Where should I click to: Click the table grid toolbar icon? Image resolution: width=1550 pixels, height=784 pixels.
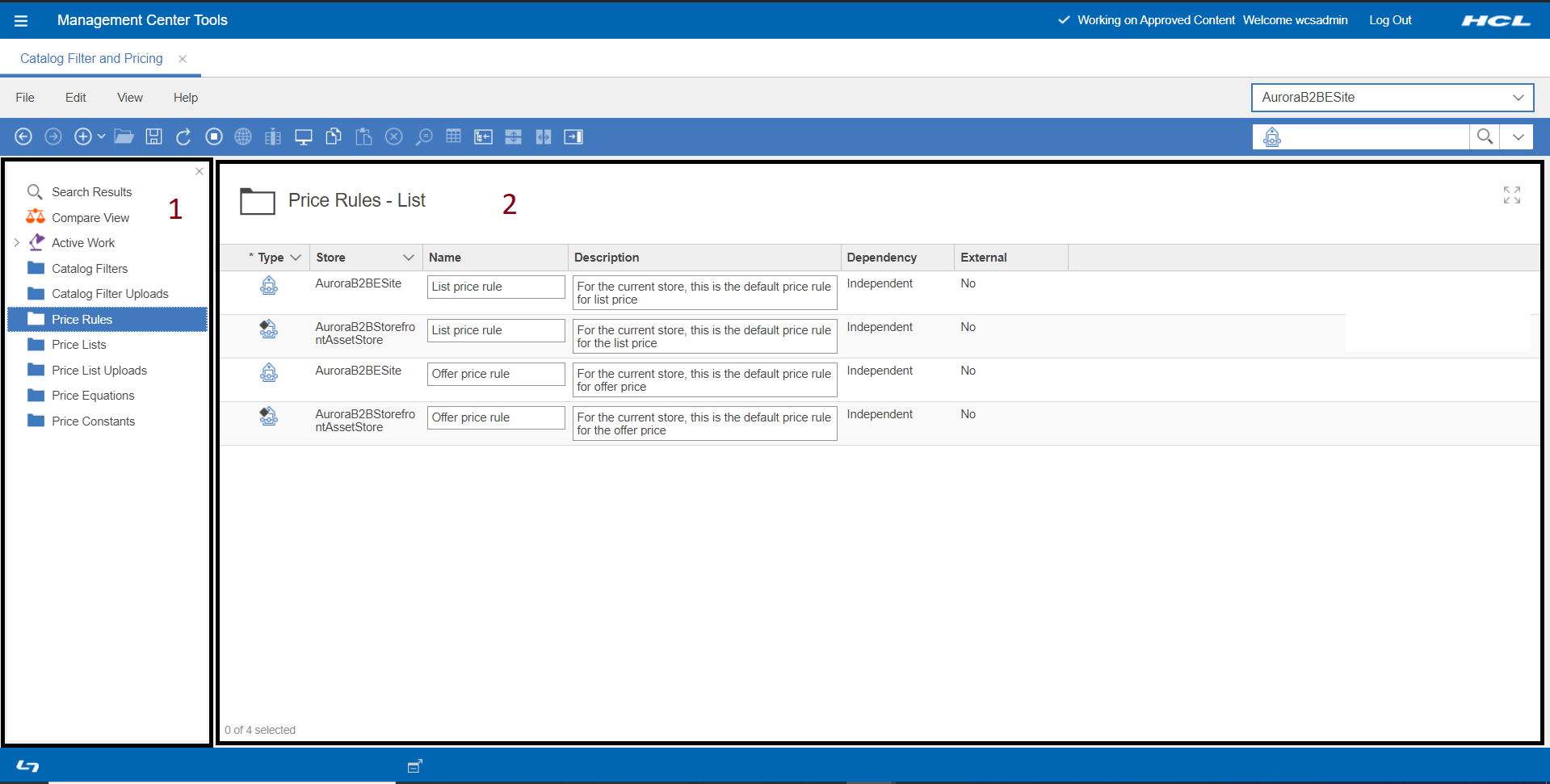point(454,136)
